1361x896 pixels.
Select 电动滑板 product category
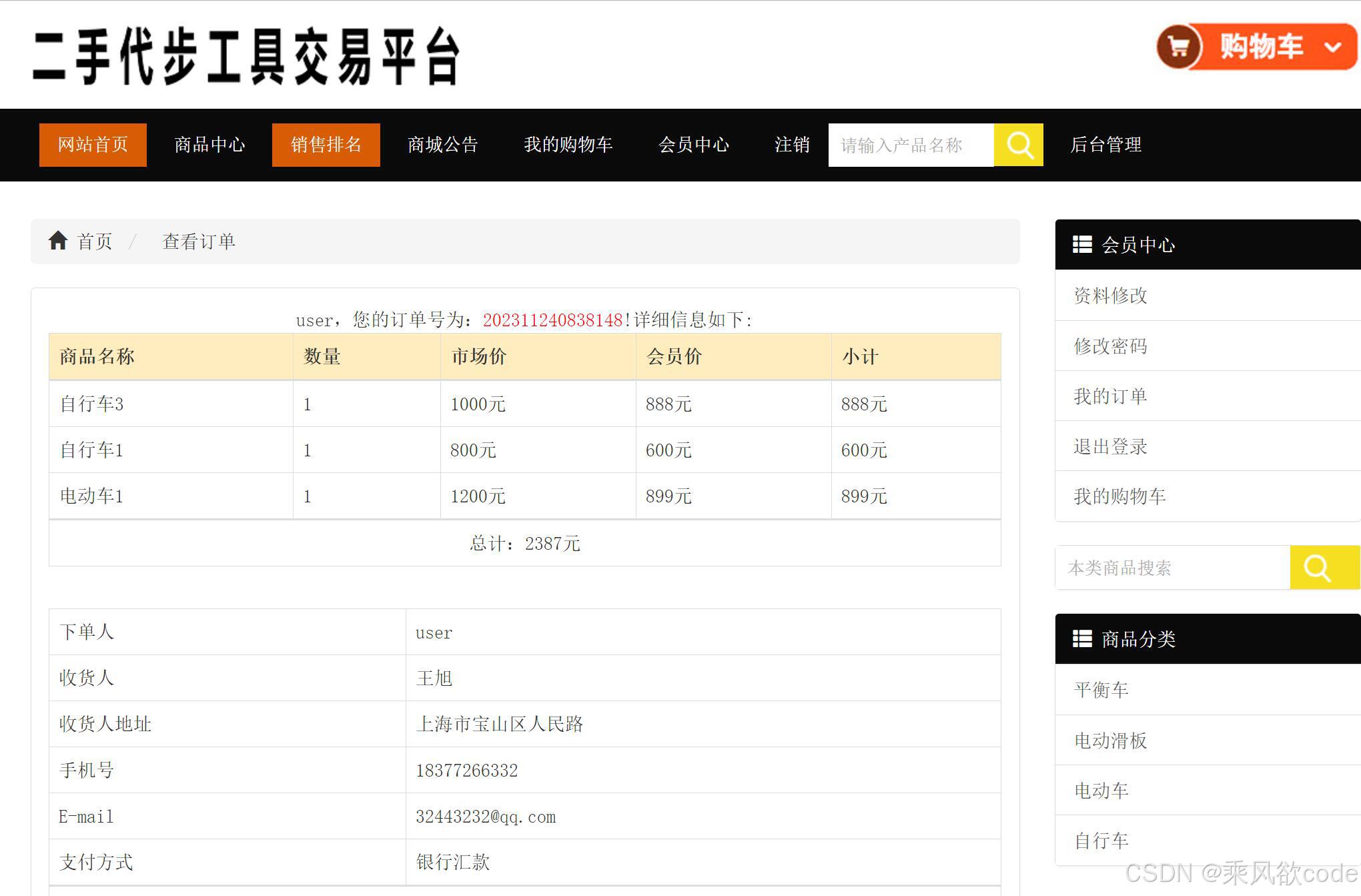1110,741
